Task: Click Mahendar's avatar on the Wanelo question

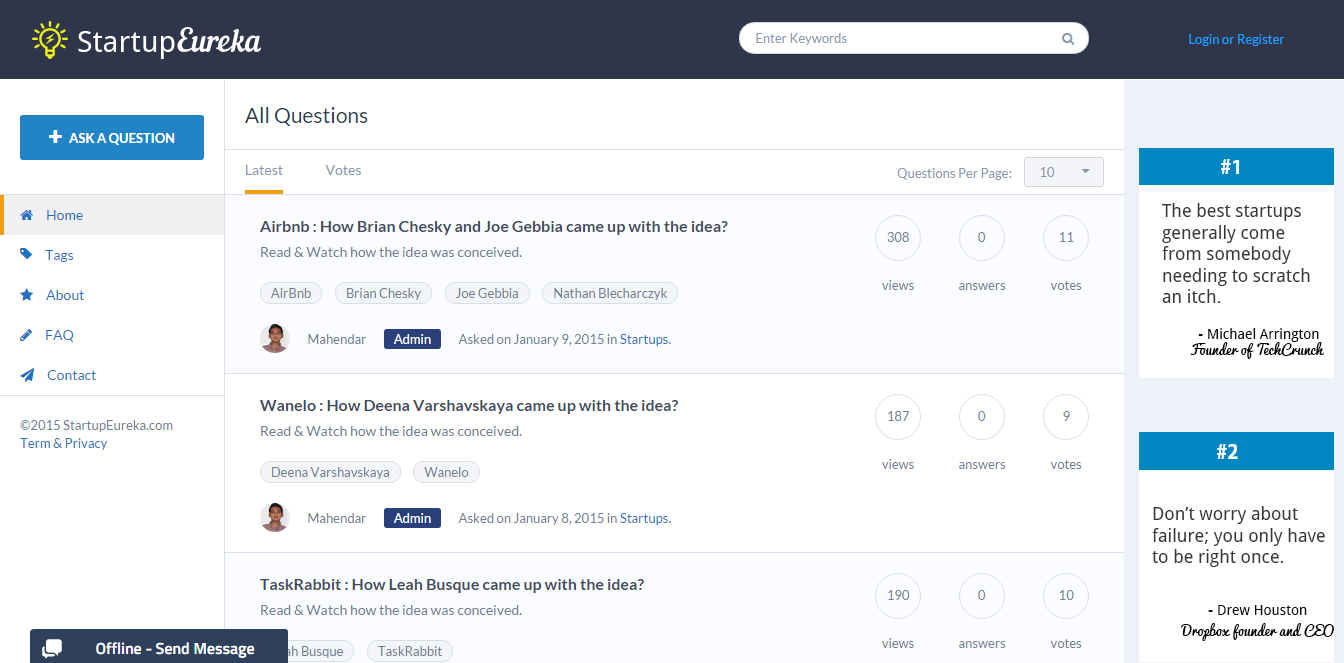Action: tap(275, 518)
